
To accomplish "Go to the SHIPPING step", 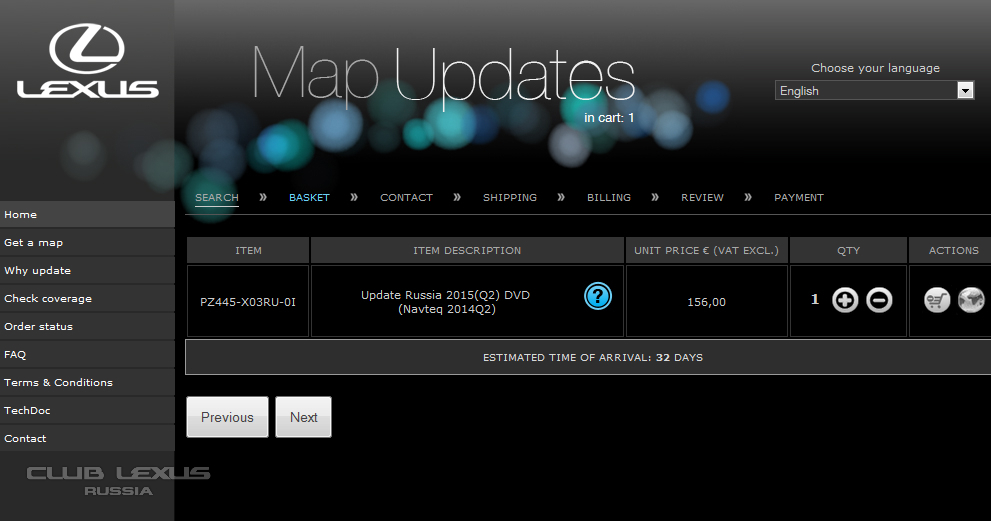I will [510, 197].
